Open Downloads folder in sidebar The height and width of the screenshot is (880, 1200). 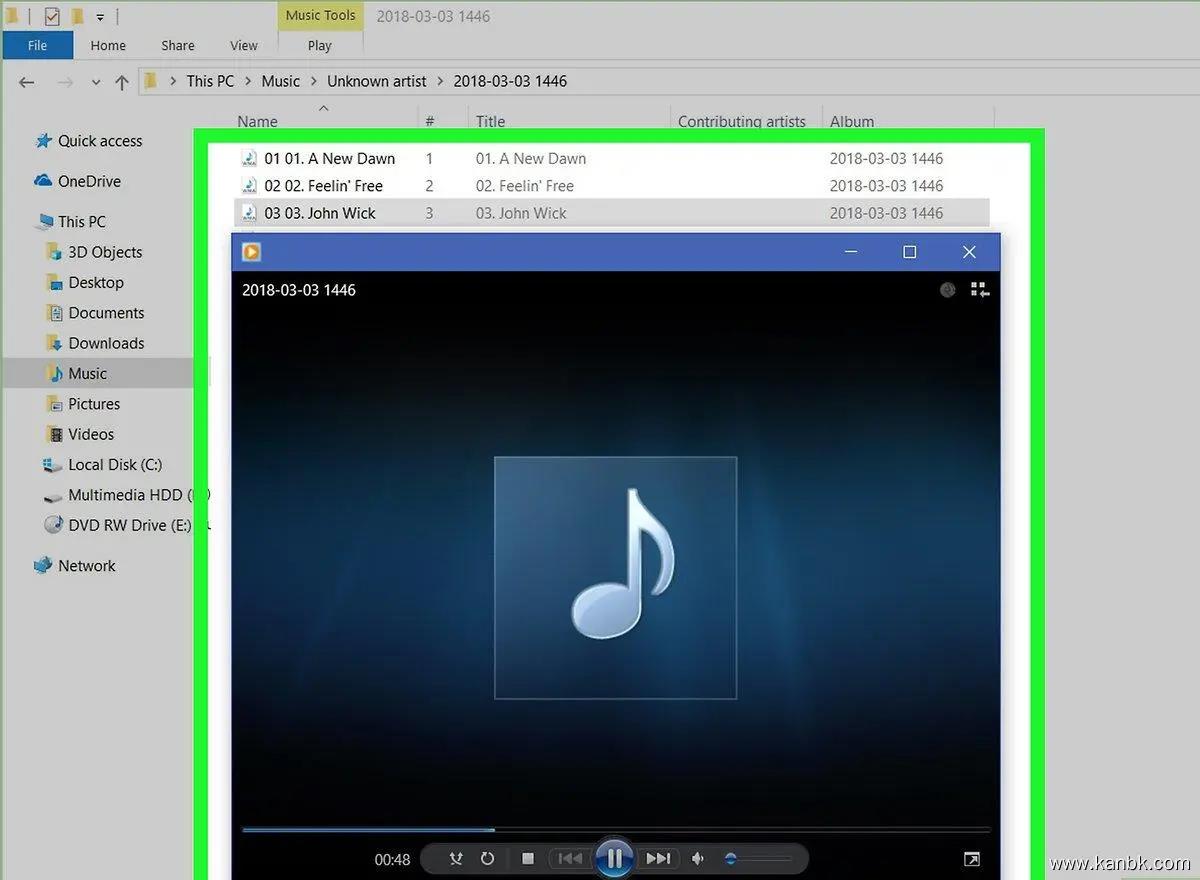(x=106, y=343)
